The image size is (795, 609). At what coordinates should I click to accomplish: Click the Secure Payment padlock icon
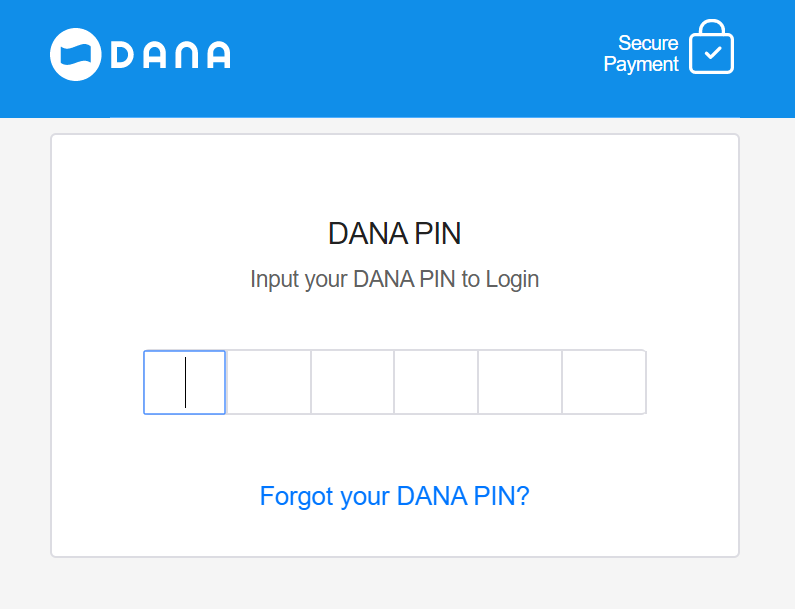(711, 48)
